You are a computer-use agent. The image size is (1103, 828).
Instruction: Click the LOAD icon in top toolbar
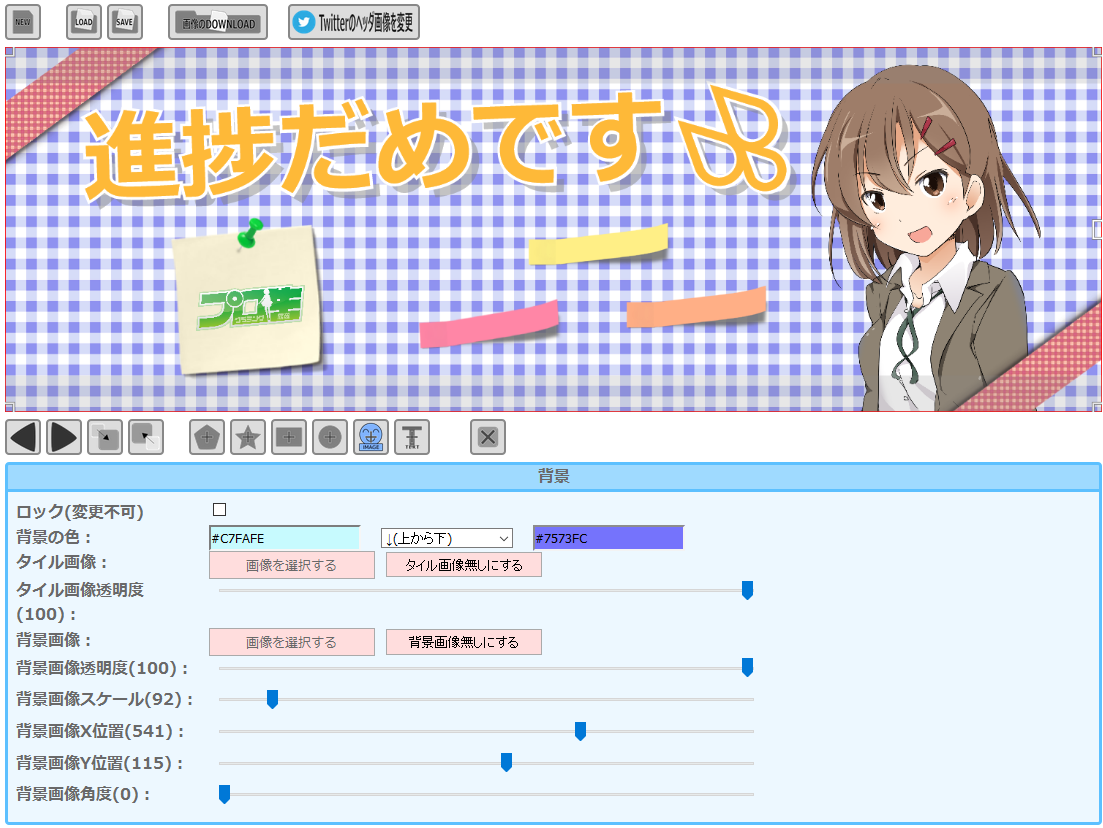pyautogui.click(x=84, y=22)
